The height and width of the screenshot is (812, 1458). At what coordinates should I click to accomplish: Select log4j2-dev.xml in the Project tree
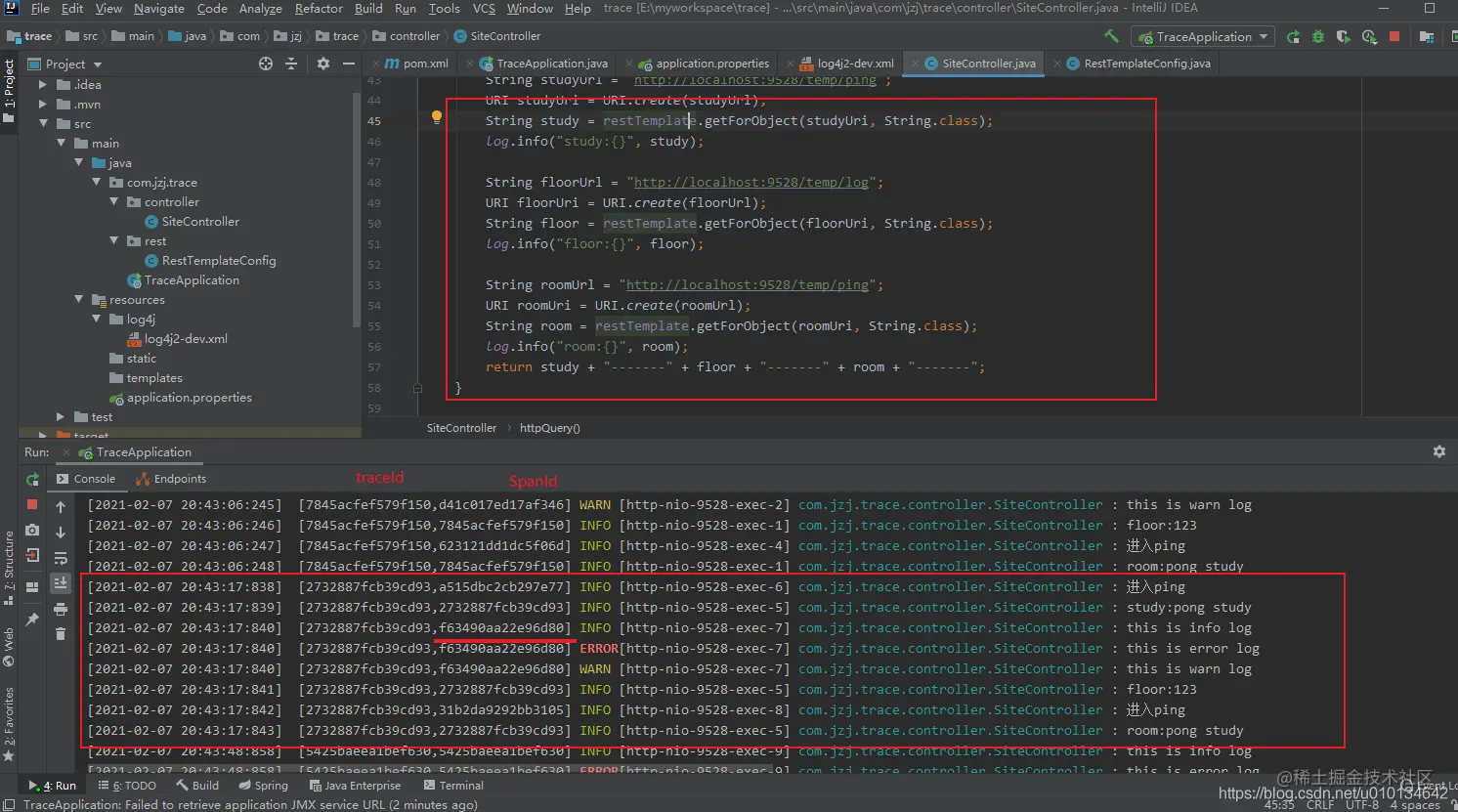coord(177,339)
